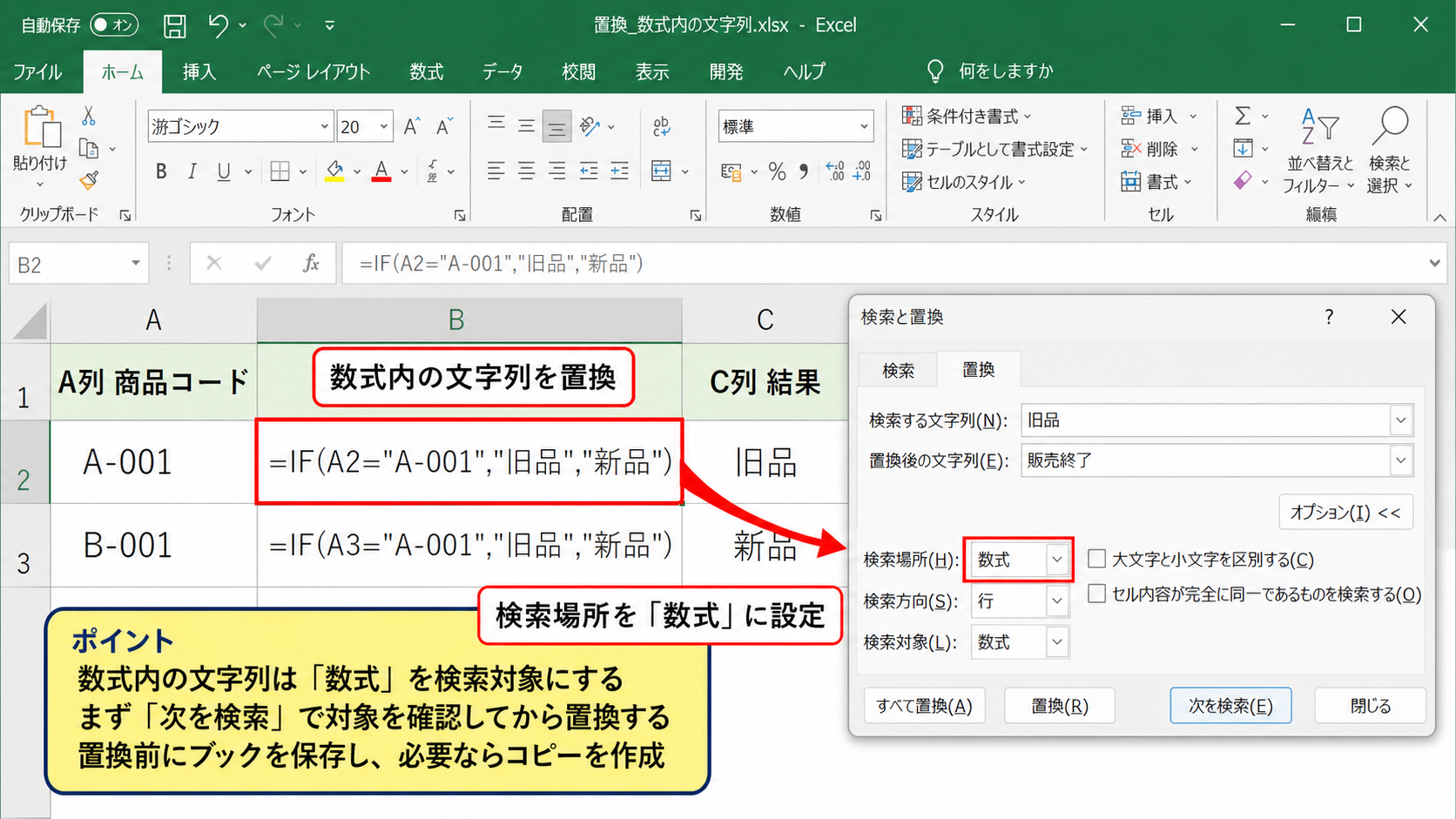
Task: Increase font size with large A icon
Action: 413,127
